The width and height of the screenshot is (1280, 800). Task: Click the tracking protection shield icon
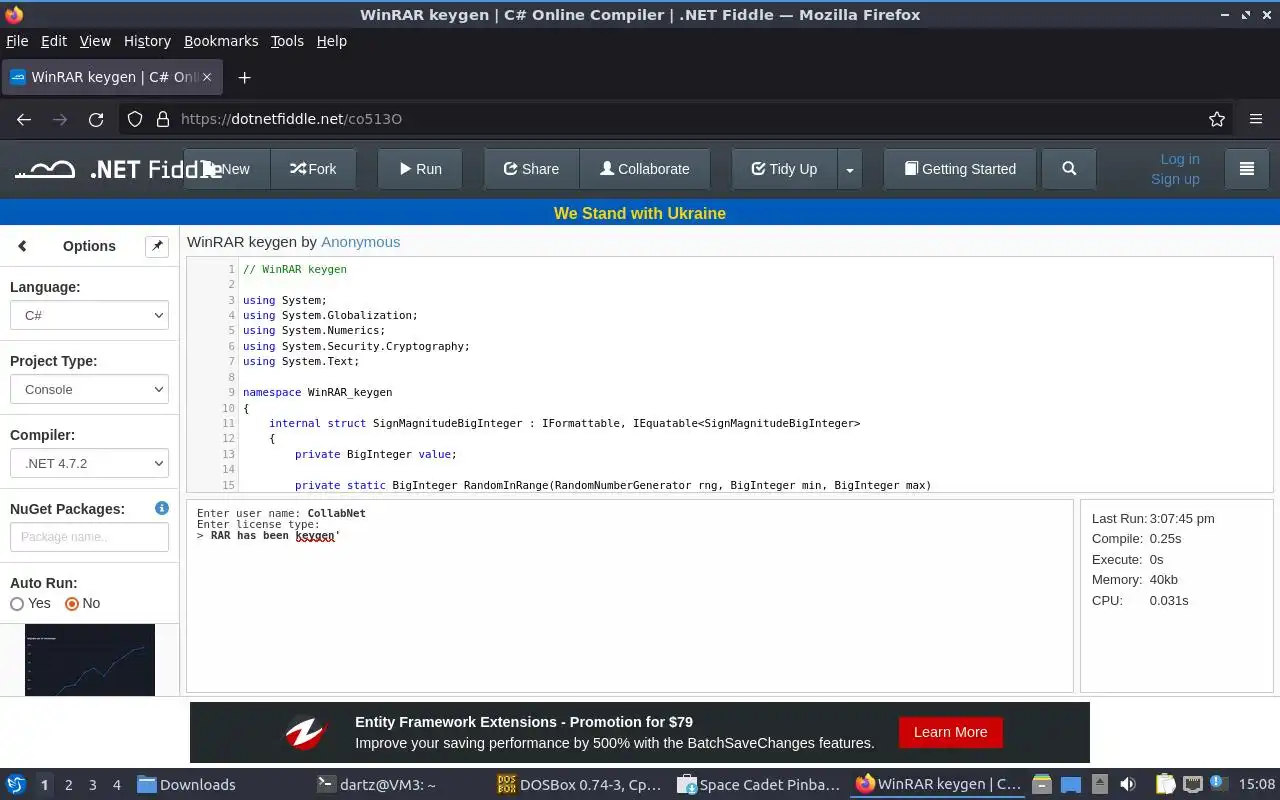click(135, 119)
